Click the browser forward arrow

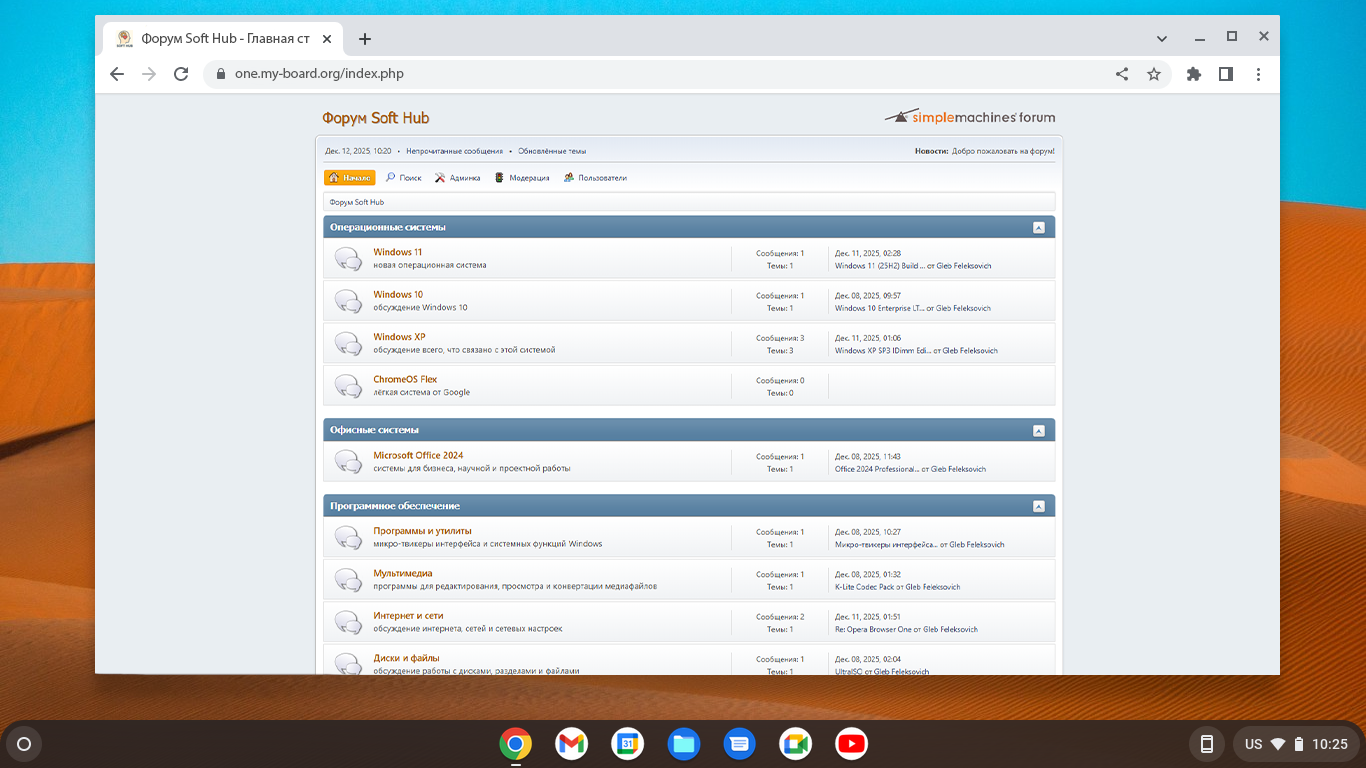[149, 74]
